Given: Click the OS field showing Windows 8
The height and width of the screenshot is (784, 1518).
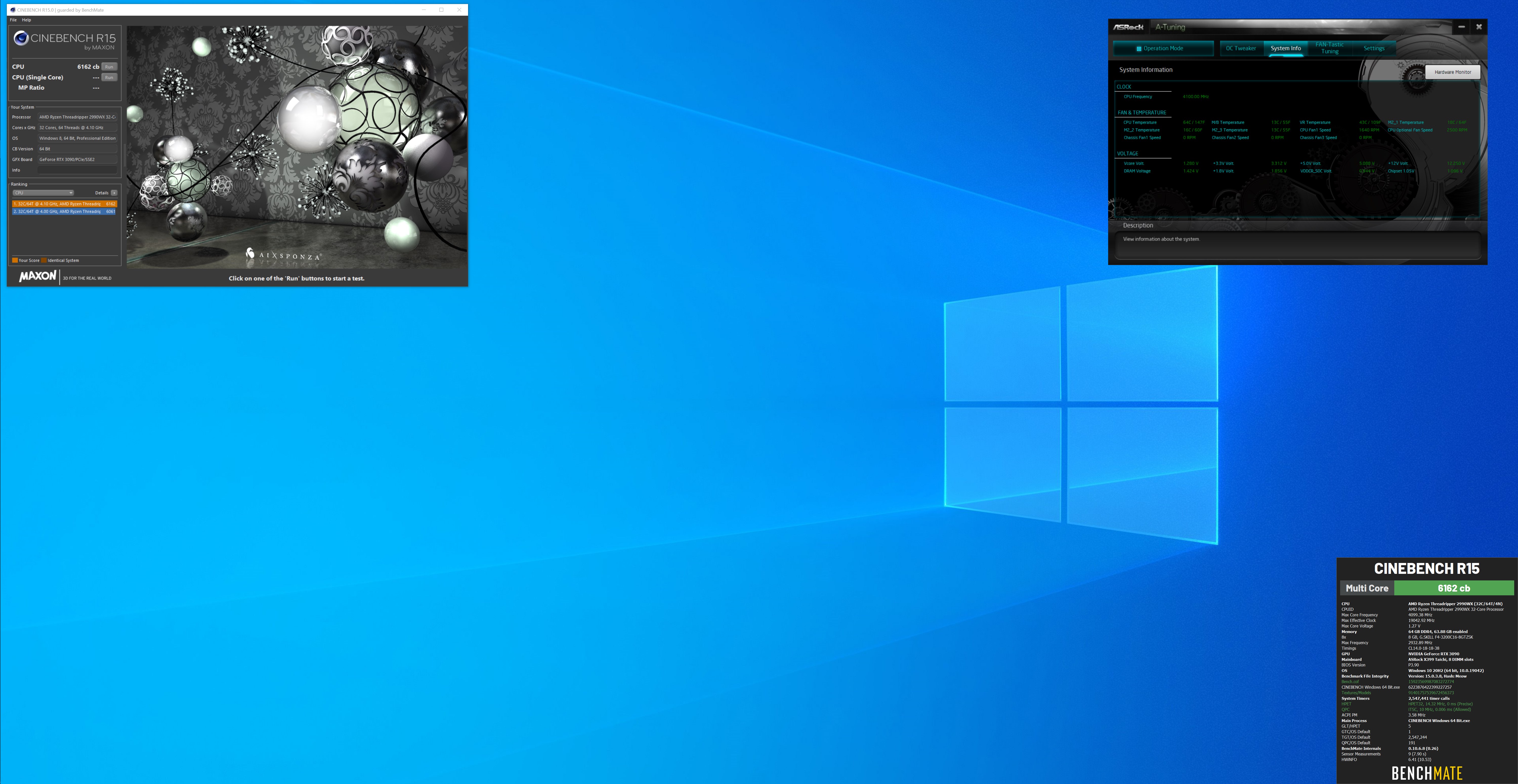Looking at the screenshot, I should pyautogui.click(x=77, y=138).
